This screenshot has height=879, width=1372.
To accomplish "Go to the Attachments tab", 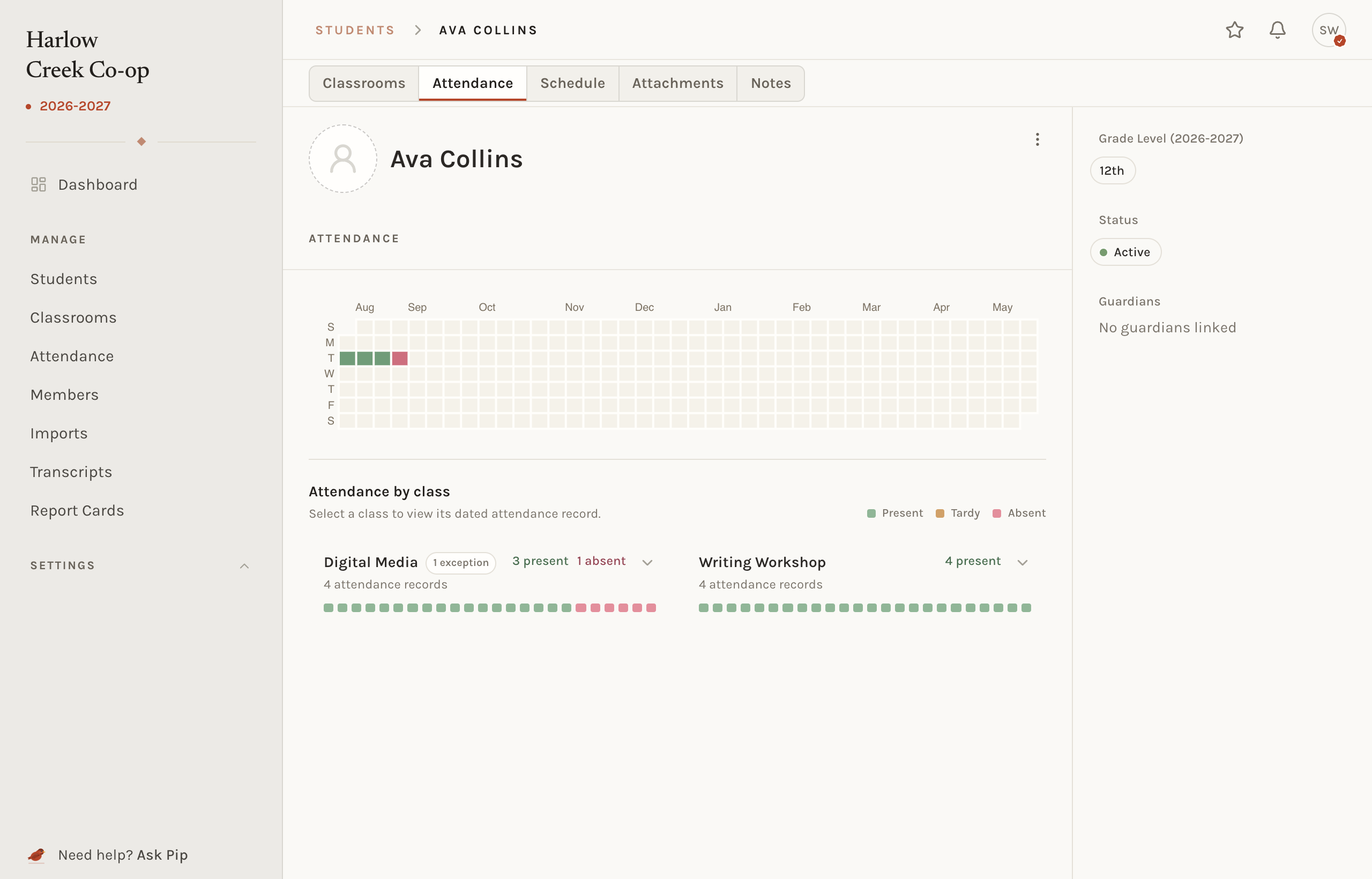I will point(677,83).
